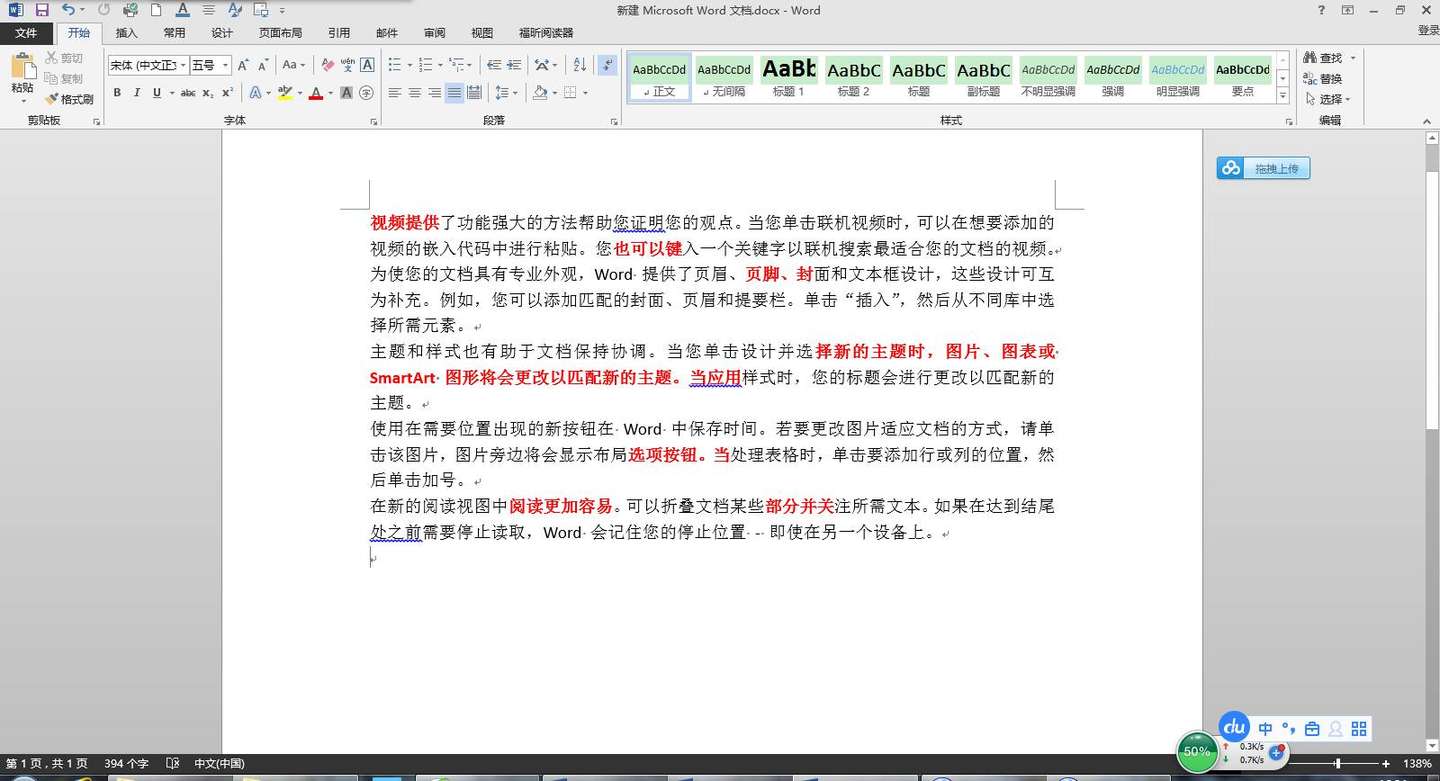Screen dimensions: 1440x781
Task: Open the font name dropdown 宋体
Action: point(183,65)
